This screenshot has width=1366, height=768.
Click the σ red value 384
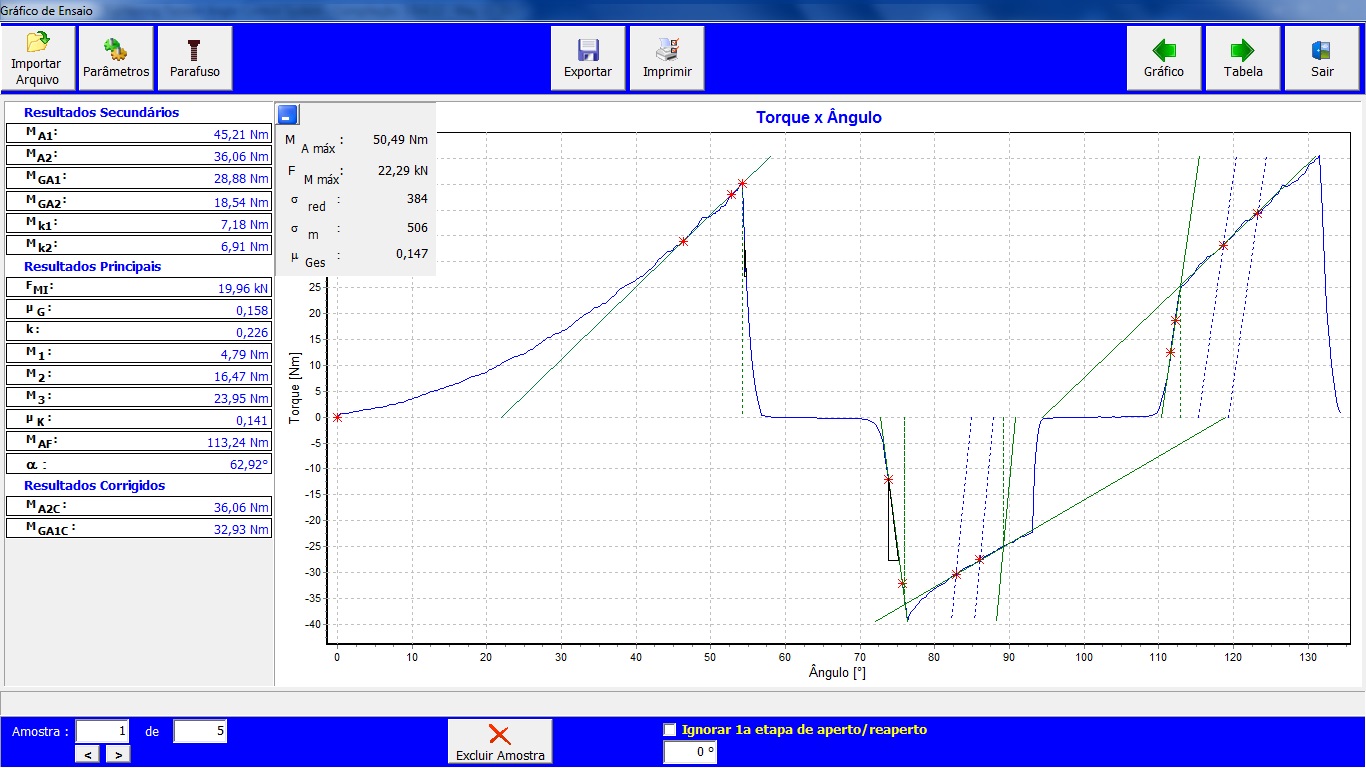coord(417,199)
